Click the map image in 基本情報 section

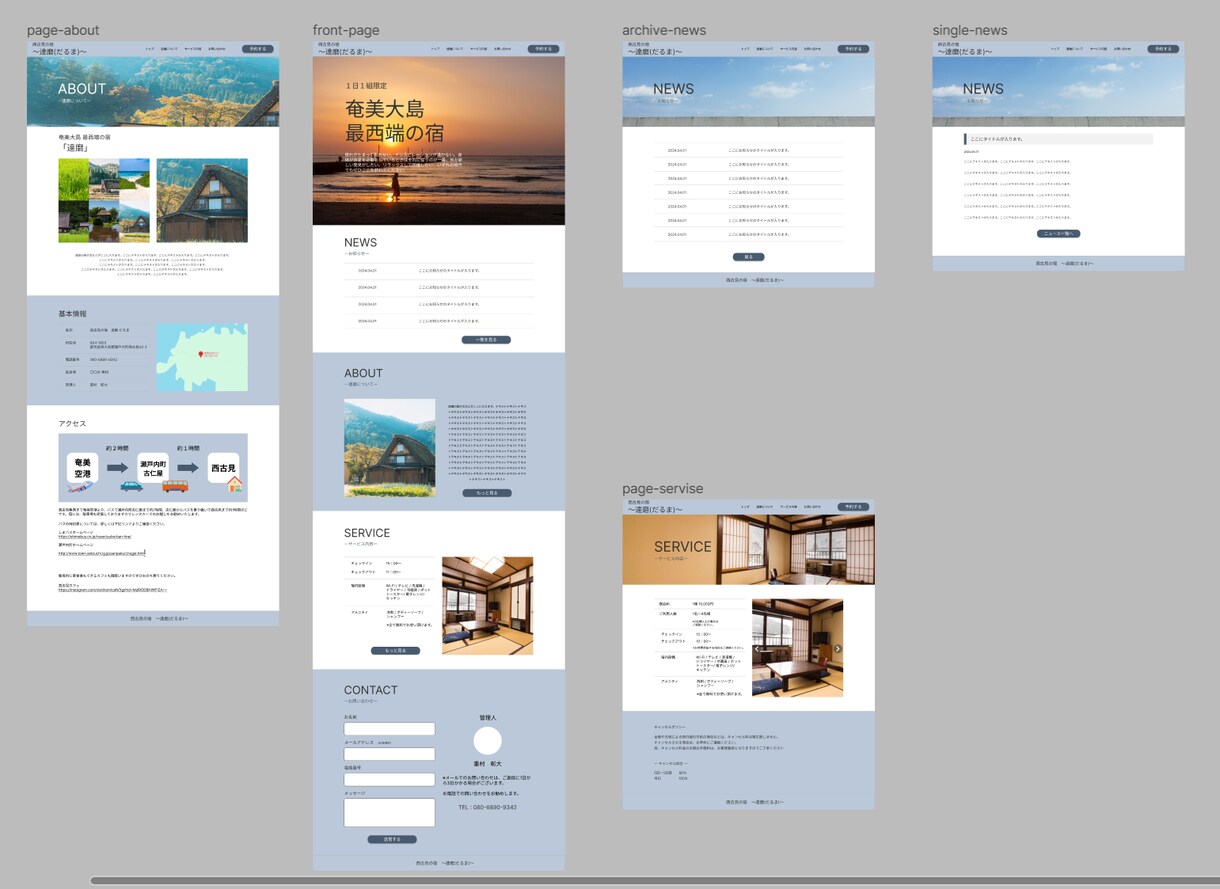click(x=202, y=357)
